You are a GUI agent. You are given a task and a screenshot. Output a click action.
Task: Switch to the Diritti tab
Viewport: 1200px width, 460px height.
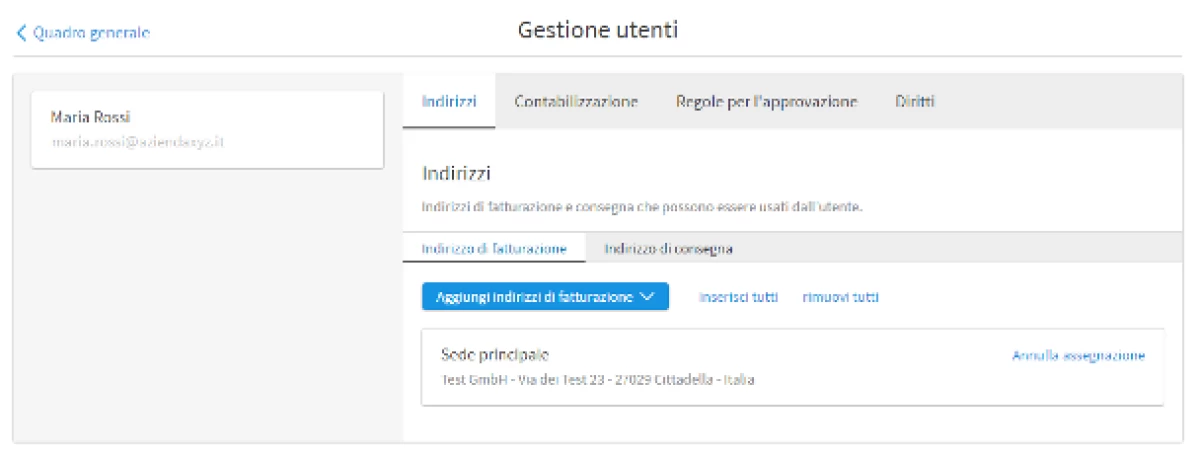pyautogui.click(x=915, y=101)
